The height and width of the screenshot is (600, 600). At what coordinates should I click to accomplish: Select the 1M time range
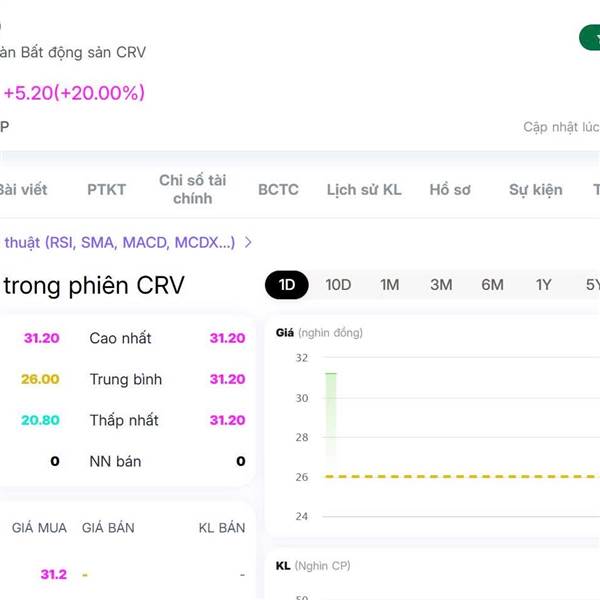pos(390,285)
